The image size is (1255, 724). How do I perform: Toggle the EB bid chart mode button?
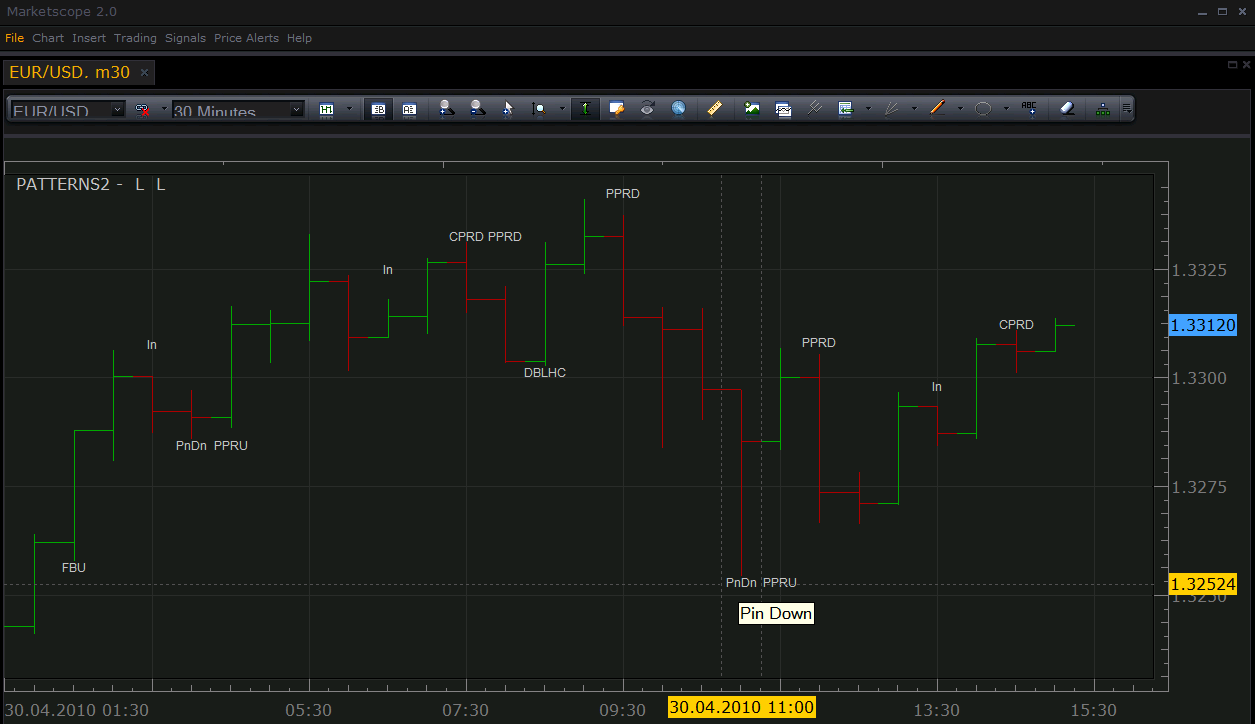tap(378, 109)
